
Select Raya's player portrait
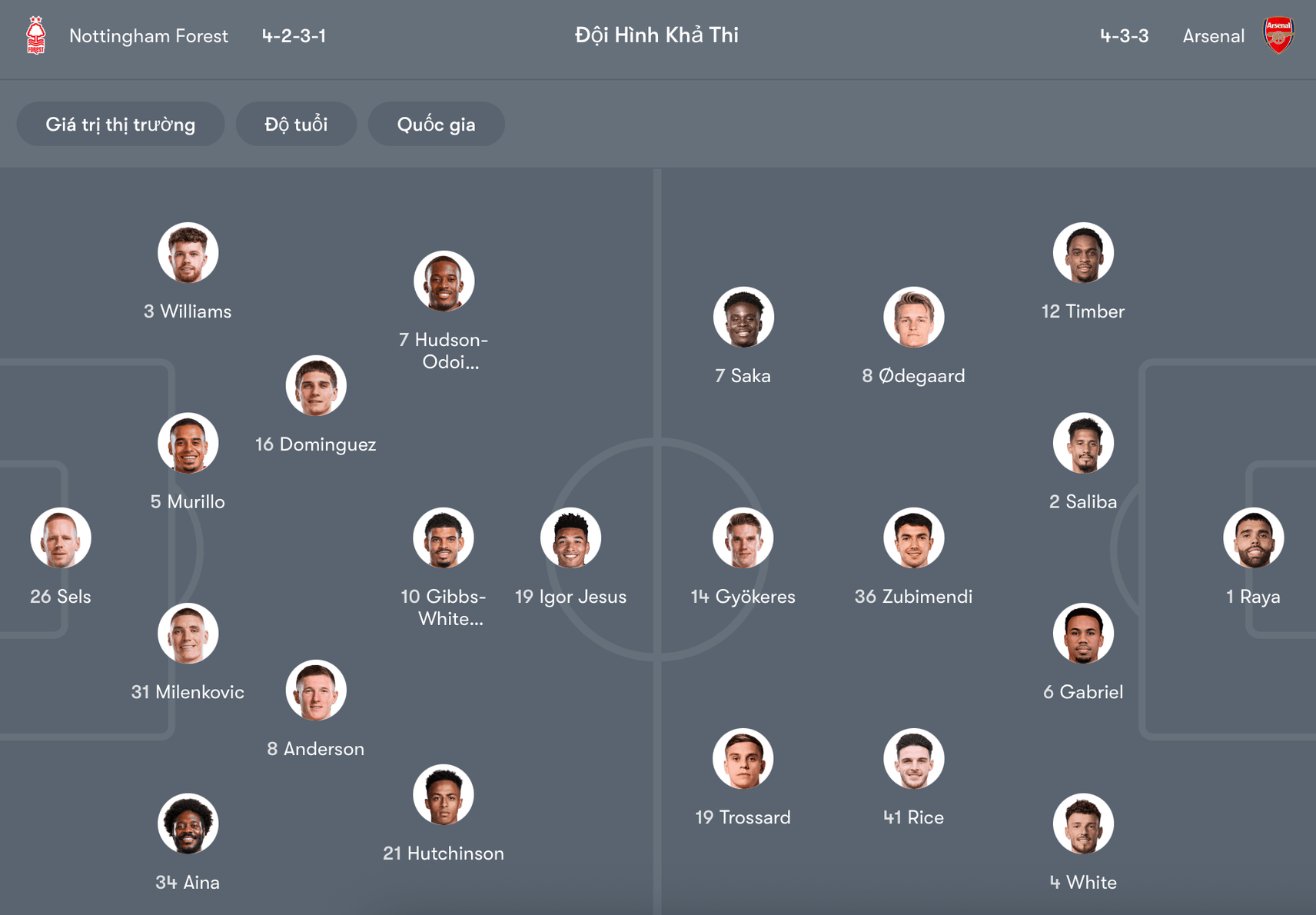(1254, 537)
